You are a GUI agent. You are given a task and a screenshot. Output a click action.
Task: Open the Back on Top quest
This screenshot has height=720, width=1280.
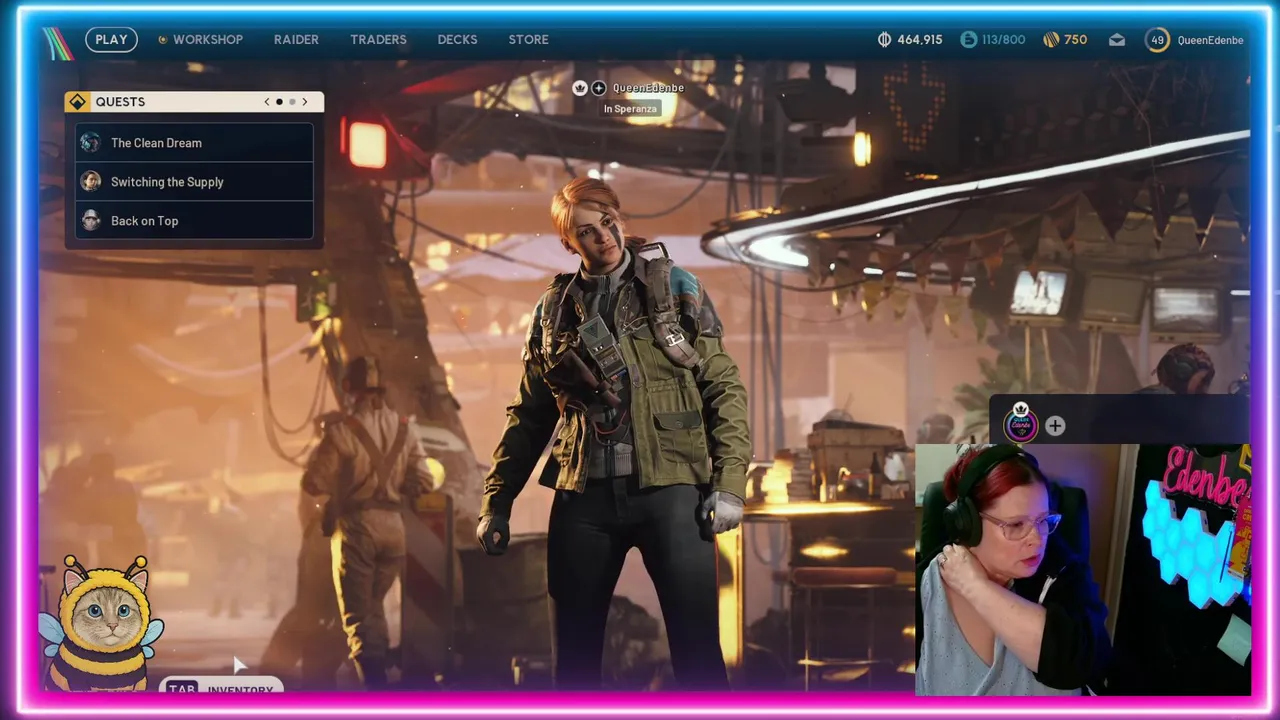[194, 221]
